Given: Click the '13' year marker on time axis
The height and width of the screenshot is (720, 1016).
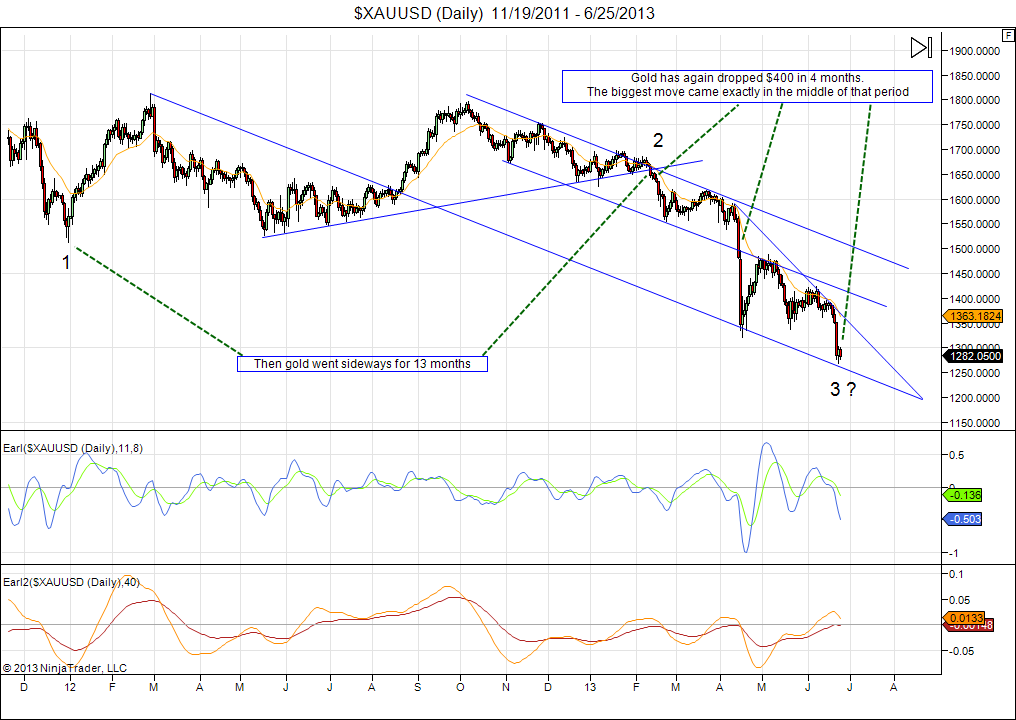Looking at the screenshot, I should [x=590, y=689].
